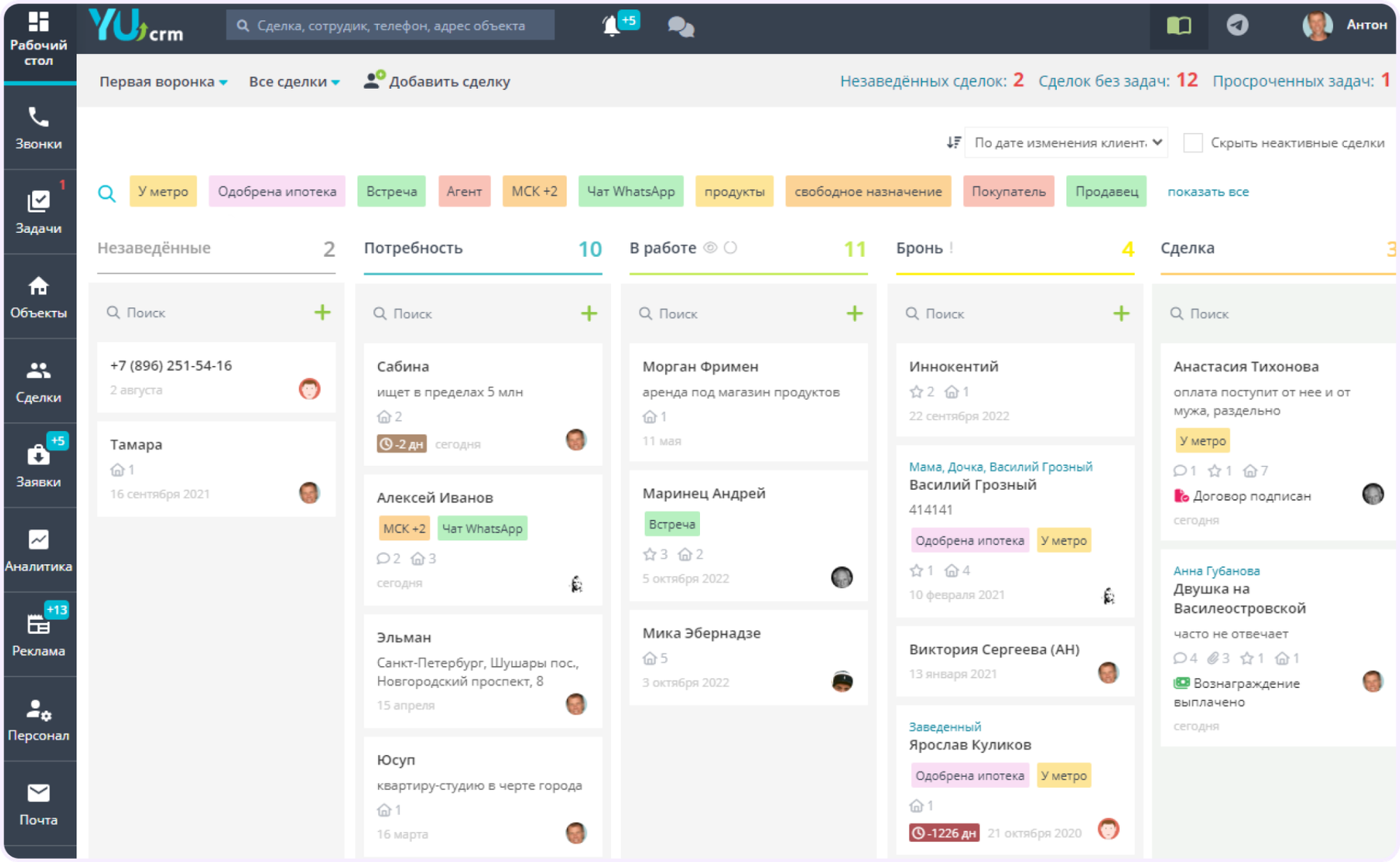The image size is (1400, 862).
Task: Add a deal in Незаведённые column
Action: (x=322, y=312)
